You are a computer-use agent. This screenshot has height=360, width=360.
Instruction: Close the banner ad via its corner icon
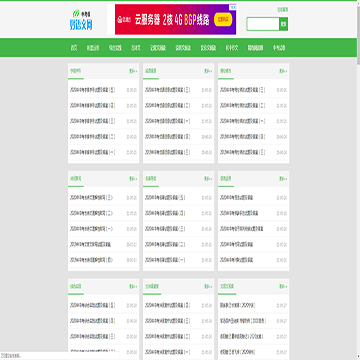tap(233, 7)
